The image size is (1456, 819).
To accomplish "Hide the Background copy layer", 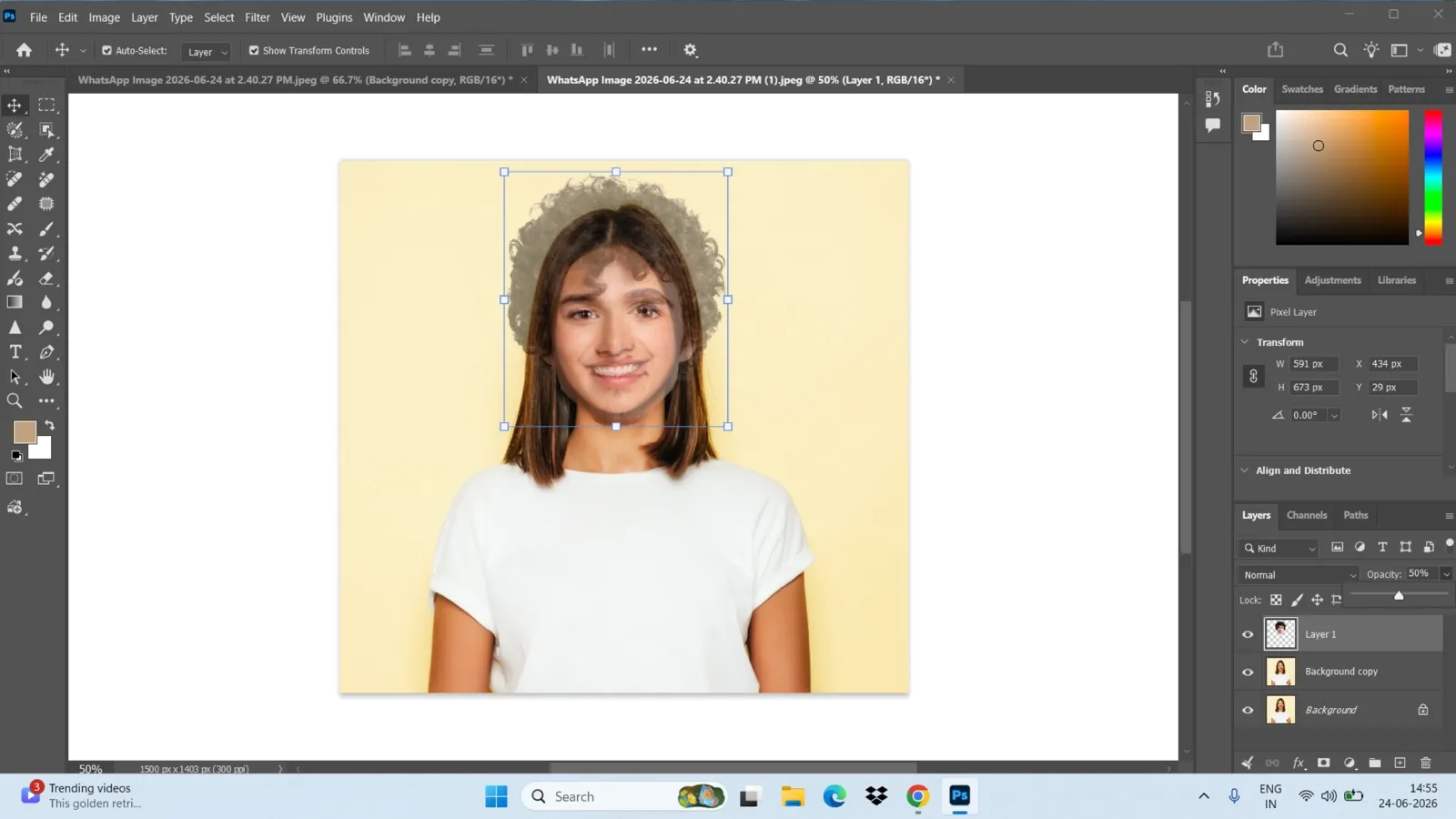I will (1248, 672).
